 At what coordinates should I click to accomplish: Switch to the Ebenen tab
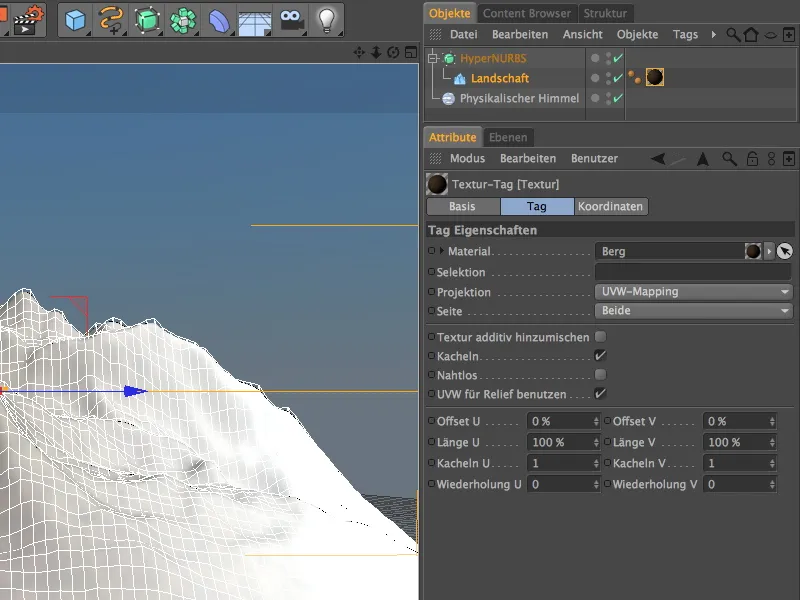coord(508,137)
